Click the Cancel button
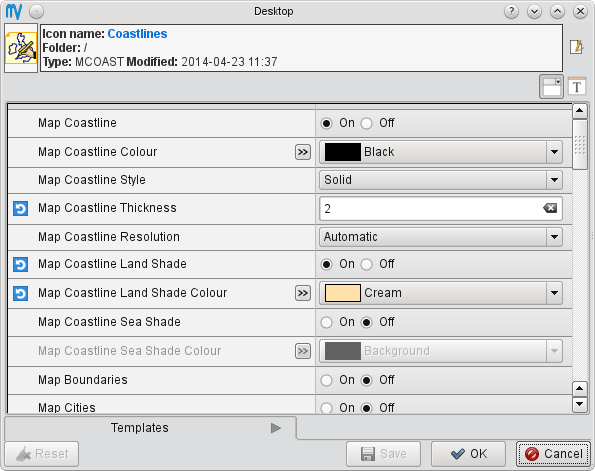 pos(553,454)
